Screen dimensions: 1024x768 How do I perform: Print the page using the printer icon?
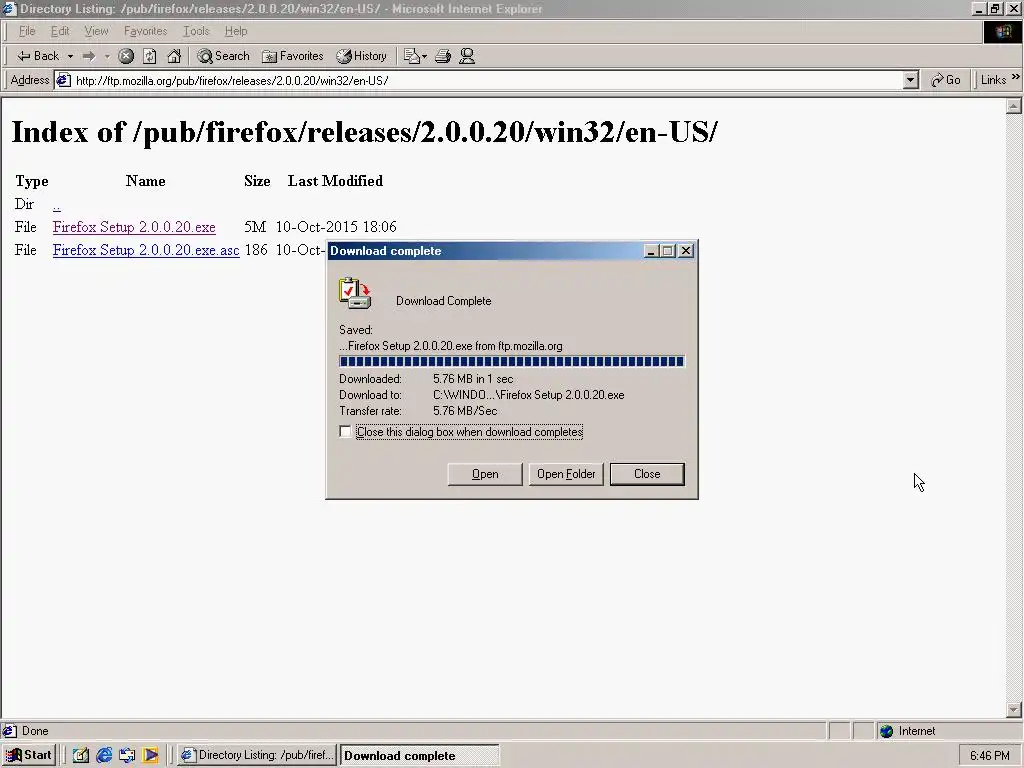click(x=443, y=56)
